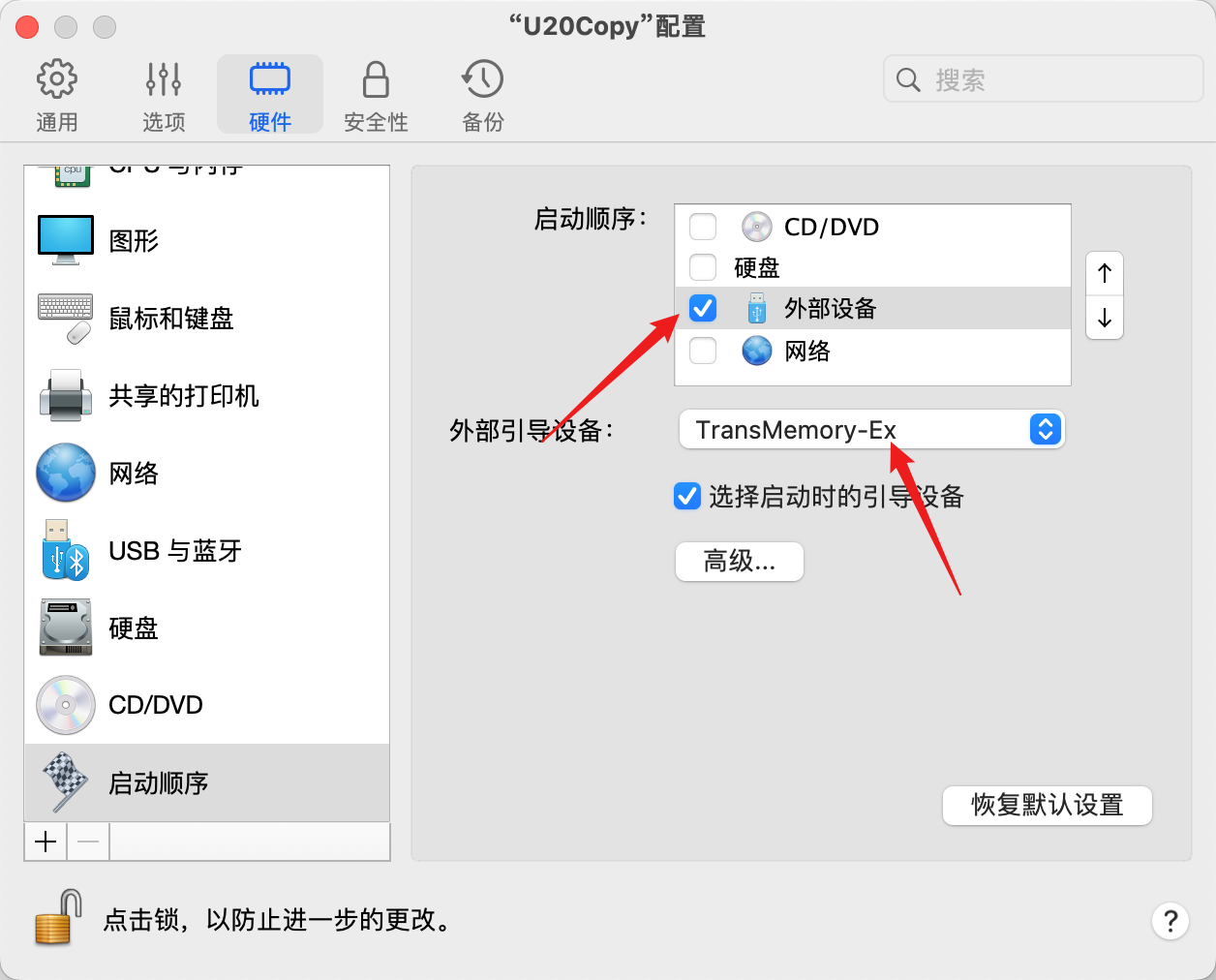Open the TransMemory-Ex boot device dropdown
The width and height of the screenshot is (1216, 980).
click(871, 429)
